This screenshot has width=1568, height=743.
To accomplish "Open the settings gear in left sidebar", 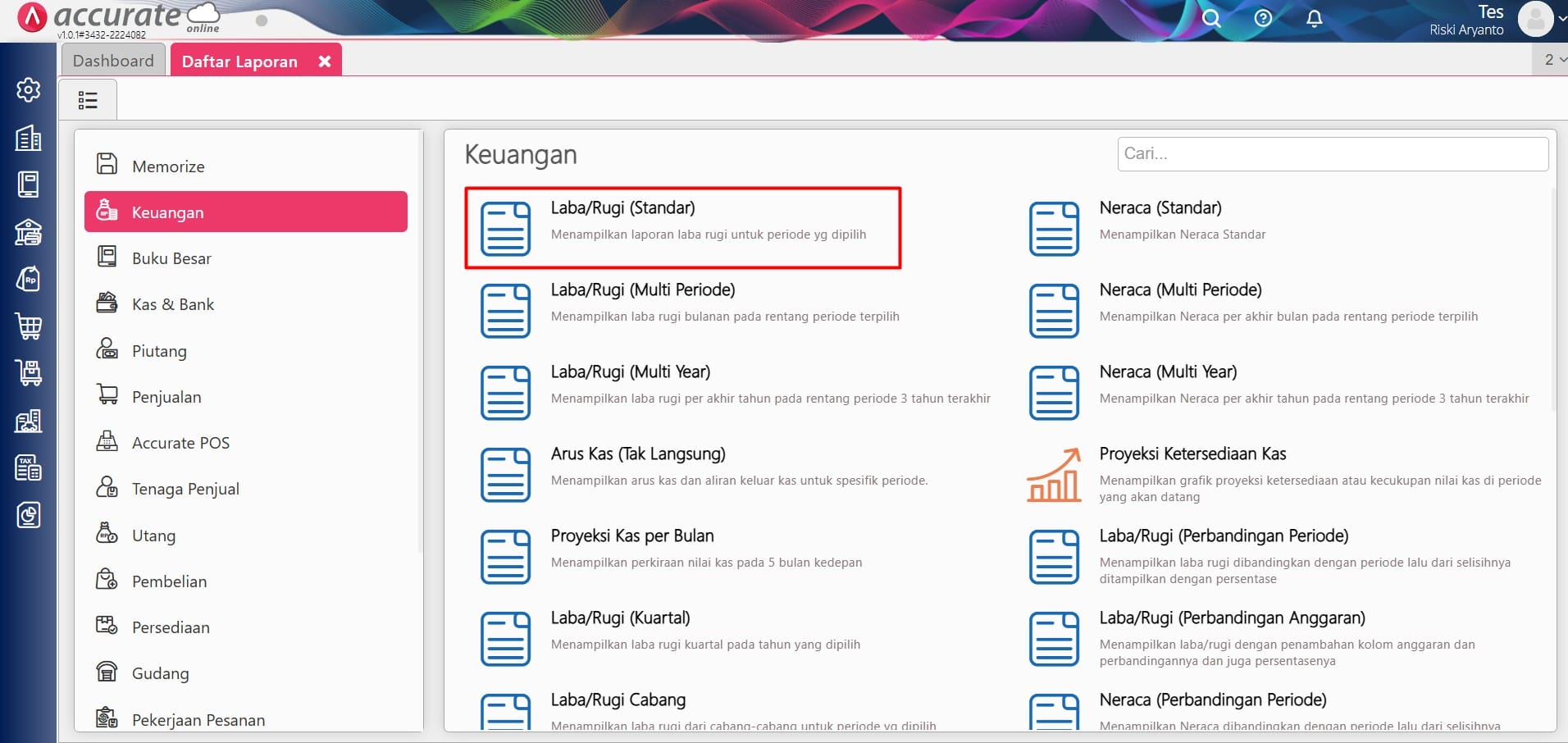I will click(x=28, y=89).
